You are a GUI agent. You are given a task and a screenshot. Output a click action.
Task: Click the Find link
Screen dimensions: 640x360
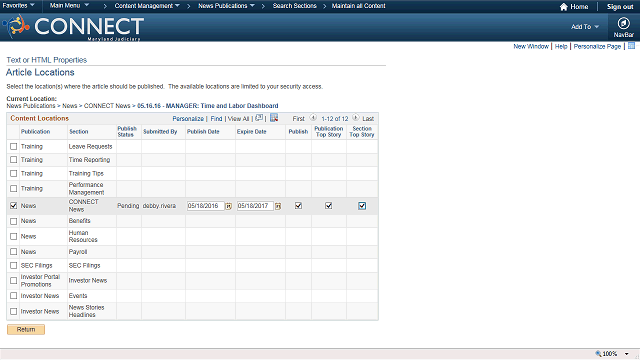(x=216, y=118)
